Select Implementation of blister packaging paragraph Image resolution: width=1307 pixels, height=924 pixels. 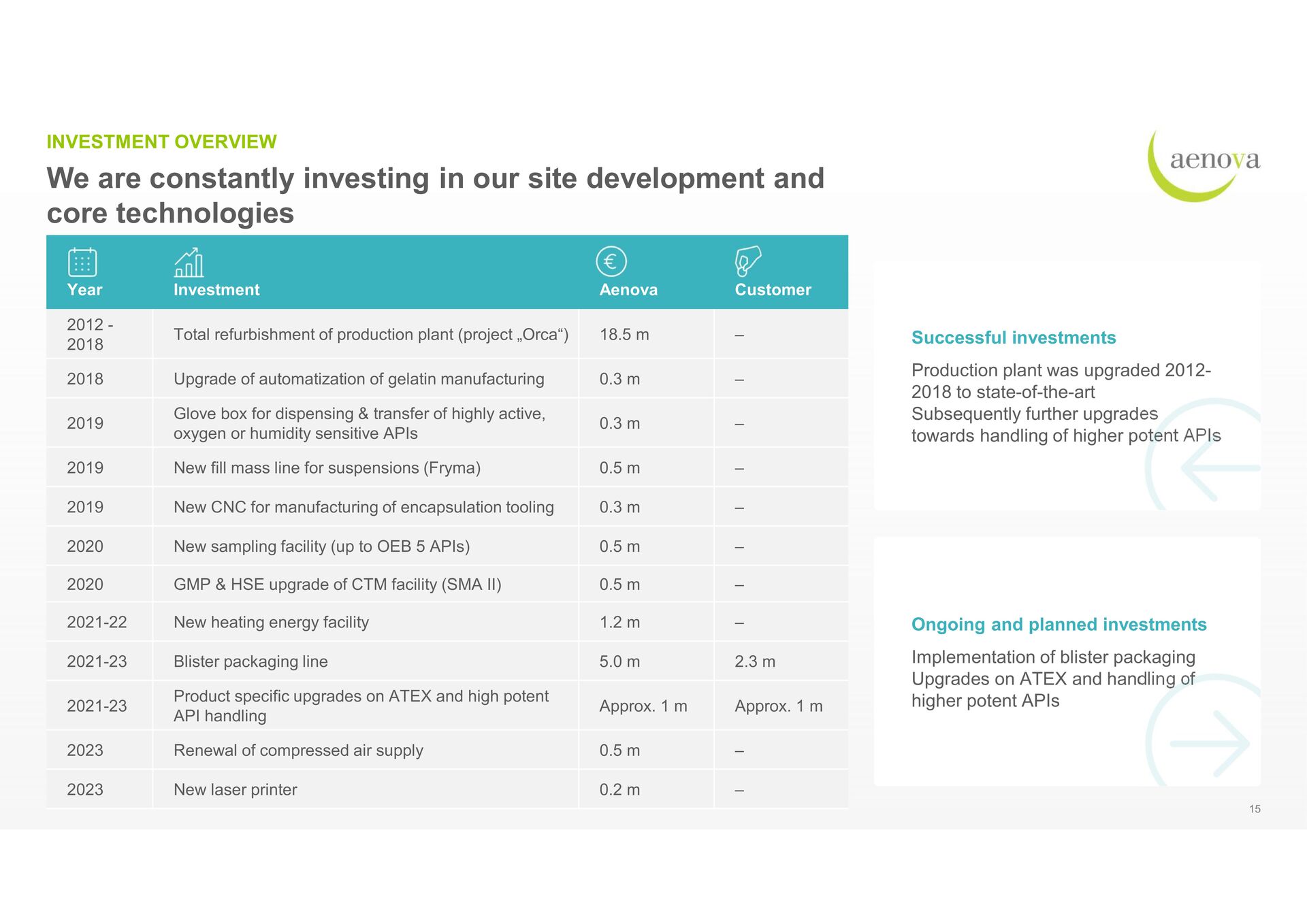coord(1053,679)
